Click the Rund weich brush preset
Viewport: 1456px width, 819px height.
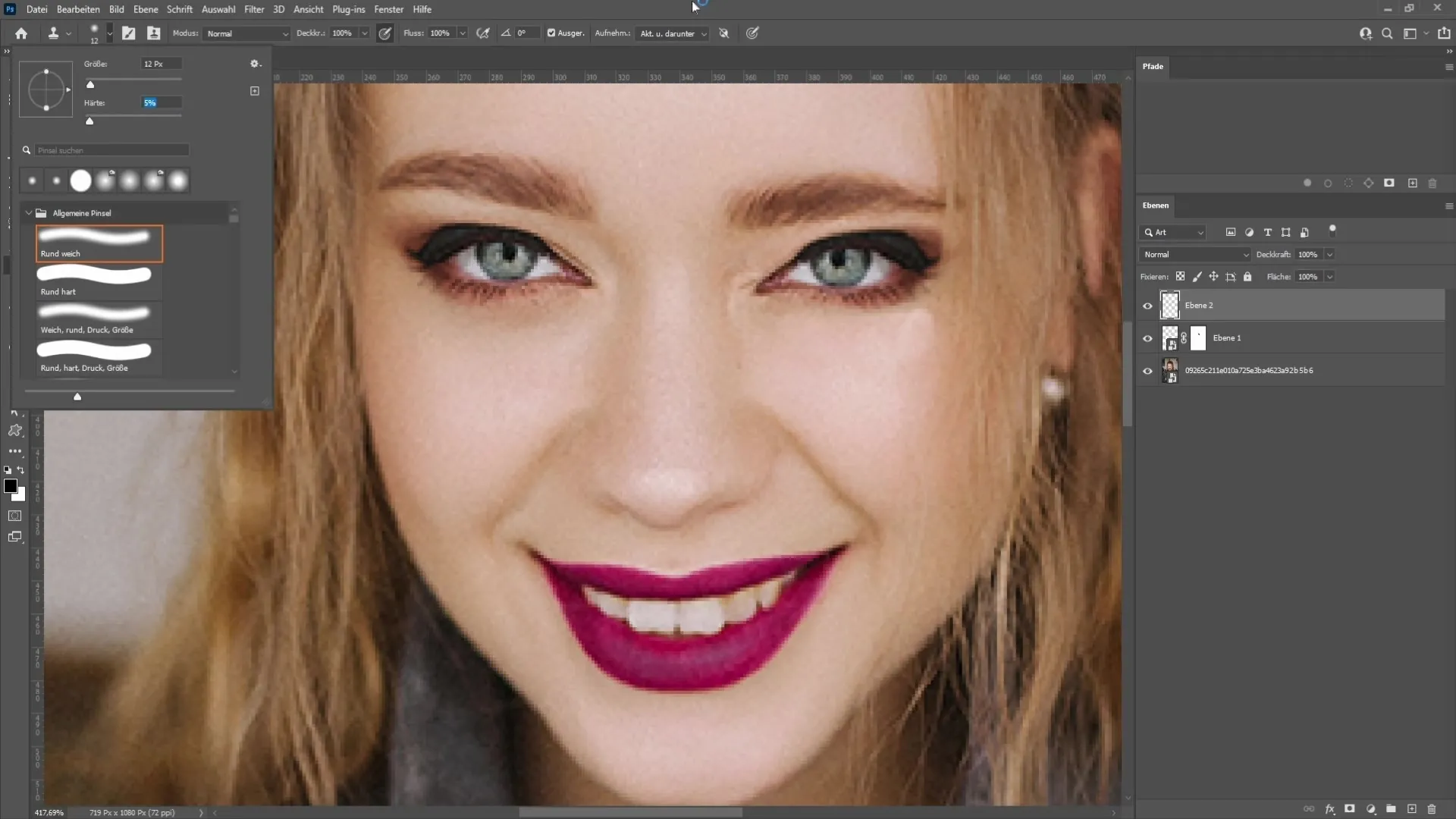click(x=98, y=241)
